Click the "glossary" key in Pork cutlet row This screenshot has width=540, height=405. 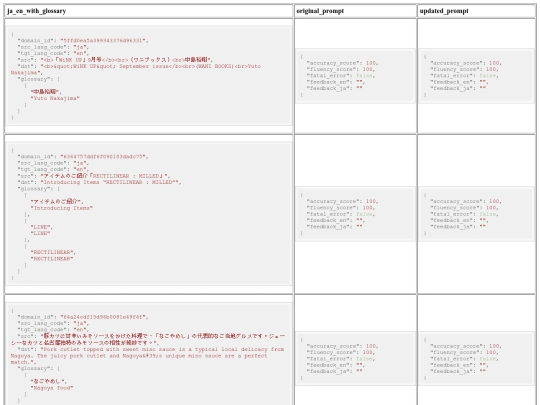tap(33, 368)
